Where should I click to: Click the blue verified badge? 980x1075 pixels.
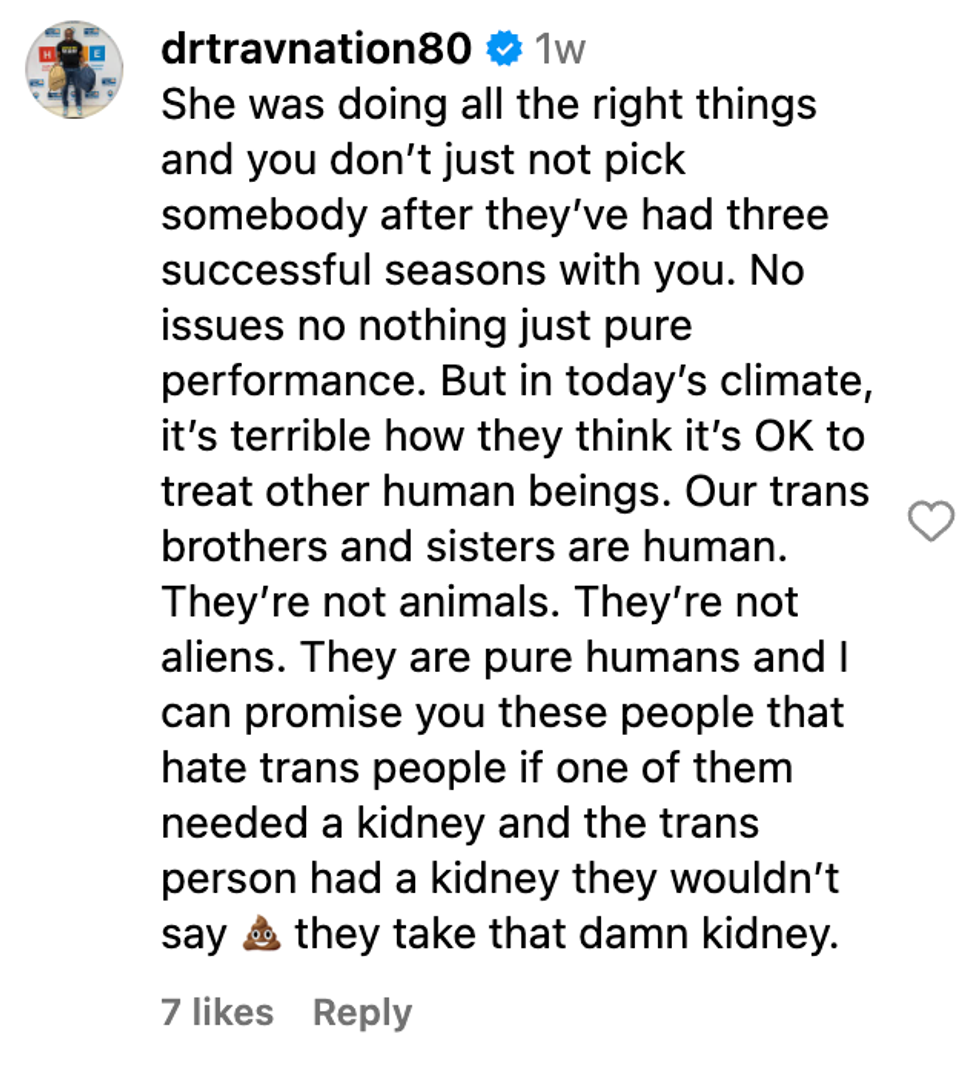(503, 49)
